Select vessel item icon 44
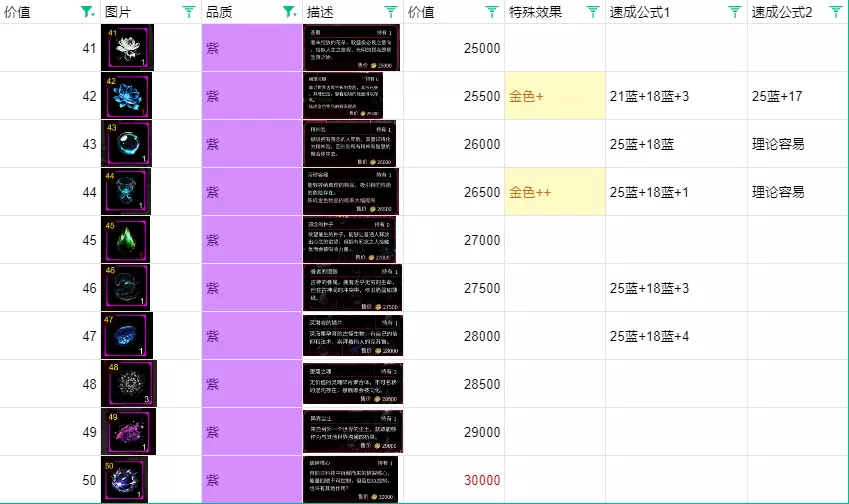Viewport: 849px width, 504px height. (126, 192)
